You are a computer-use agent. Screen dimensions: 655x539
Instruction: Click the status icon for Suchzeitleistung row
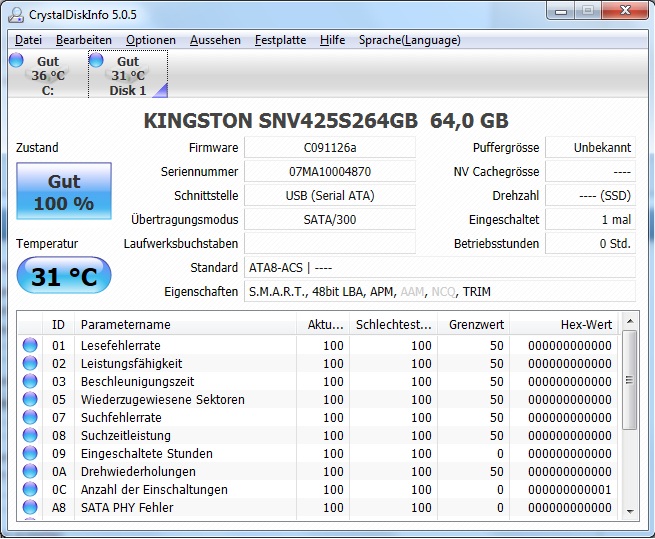tap(30, 435)
